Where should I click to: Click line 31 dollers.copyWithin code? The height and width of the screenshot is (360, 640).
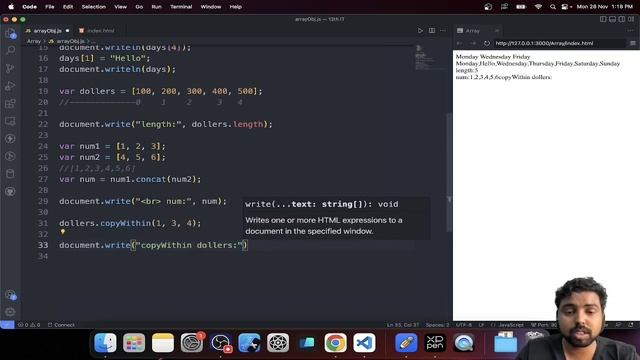[x=130, y=223]
